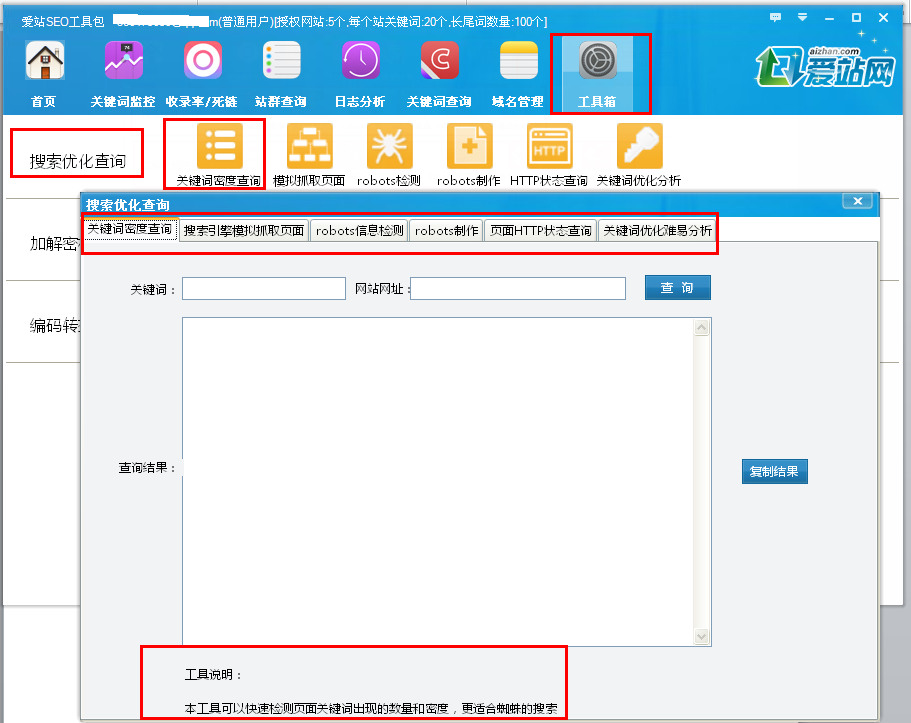Open the 关键词查询 tool icon
The image size is (911, 723).
tap(439, 60)
